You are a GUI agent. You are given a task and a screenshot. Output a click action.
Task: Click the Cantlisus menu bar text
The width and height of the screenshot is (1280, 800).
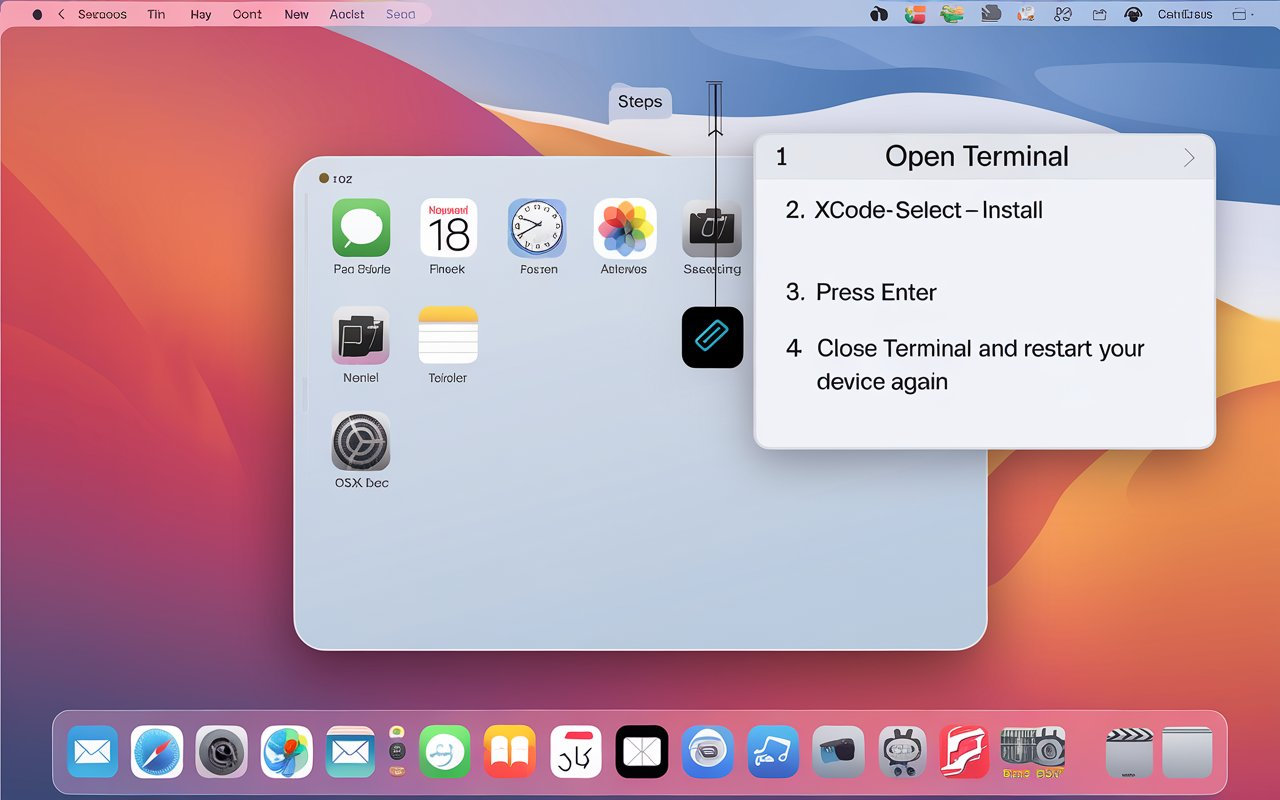click(1185, 14)
